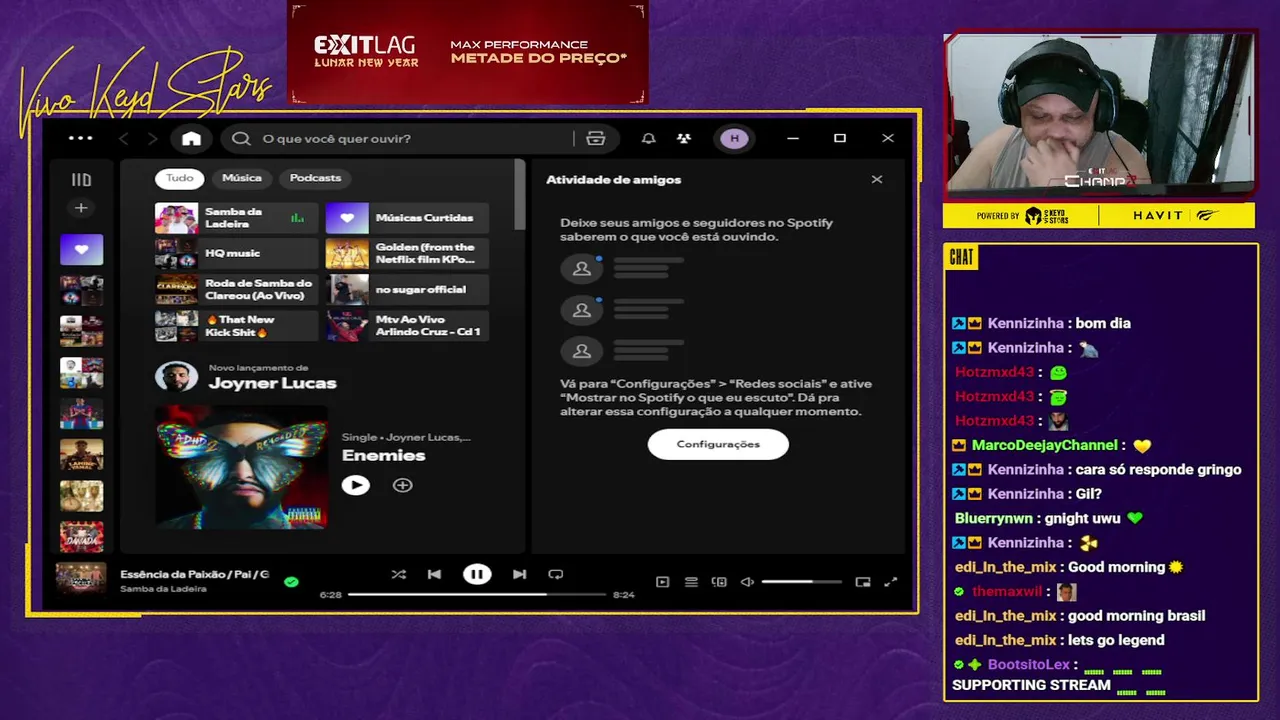Open the no sugar official shortcut

pos(407,290)
